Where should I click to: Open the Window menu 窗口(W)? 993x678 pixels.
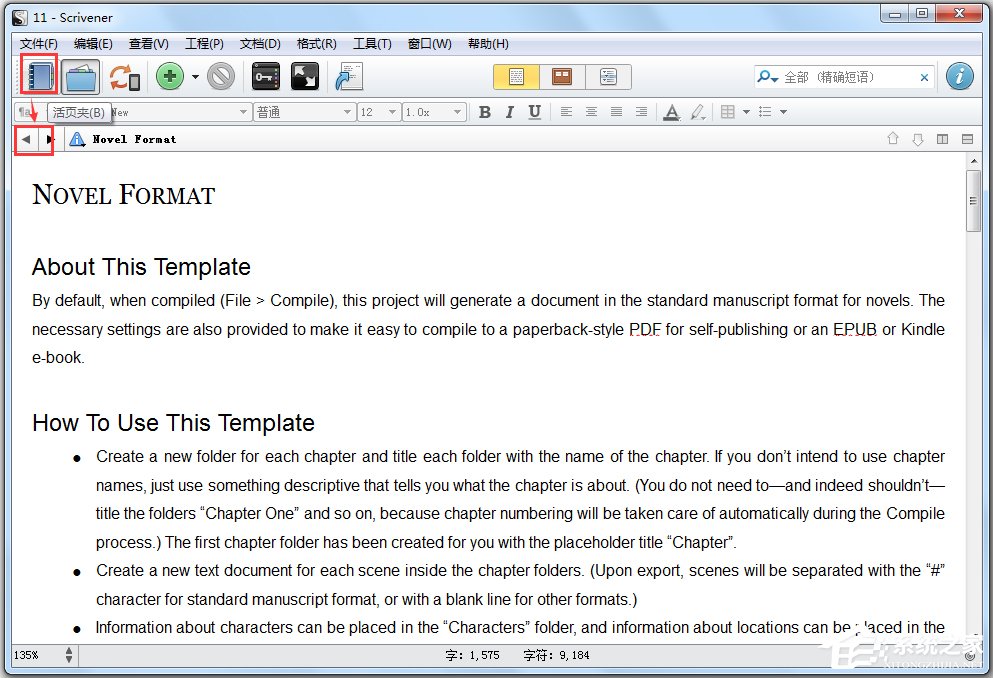pos(429,44)
